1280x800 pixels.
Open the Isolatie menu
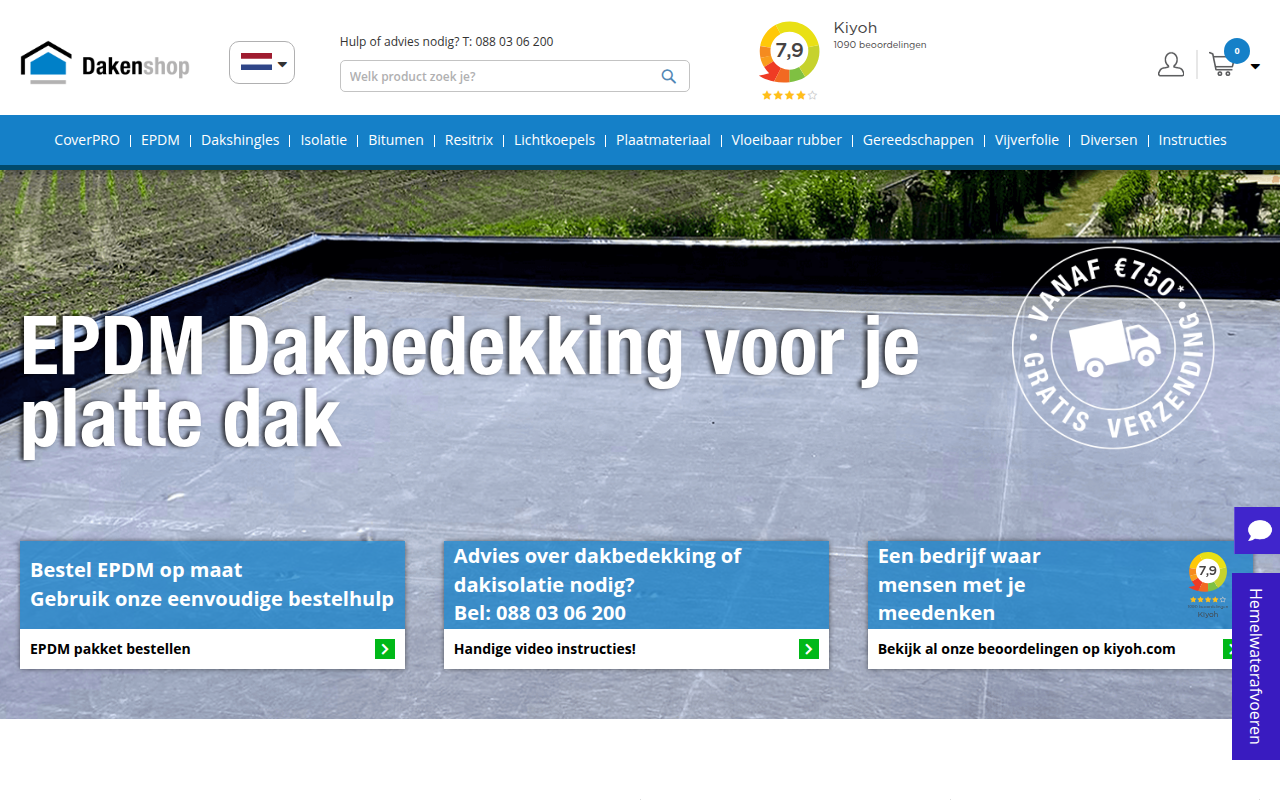pyautogui.click(x=324, y=140)
